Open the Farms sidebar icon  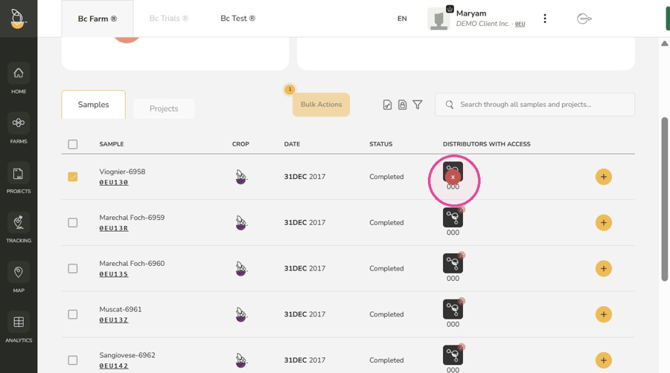(x=18, y=123)
